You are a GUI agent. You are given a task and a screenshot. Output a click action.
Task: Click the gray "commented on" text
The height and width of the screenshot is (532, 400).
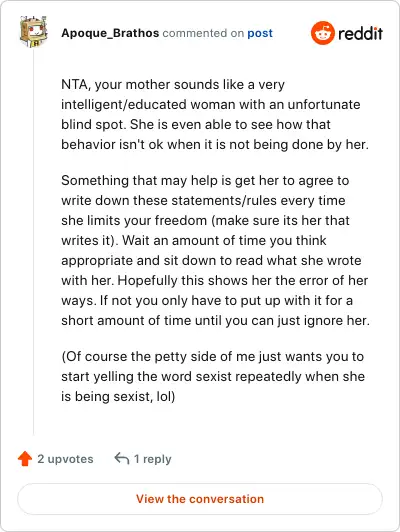point(203,33)
